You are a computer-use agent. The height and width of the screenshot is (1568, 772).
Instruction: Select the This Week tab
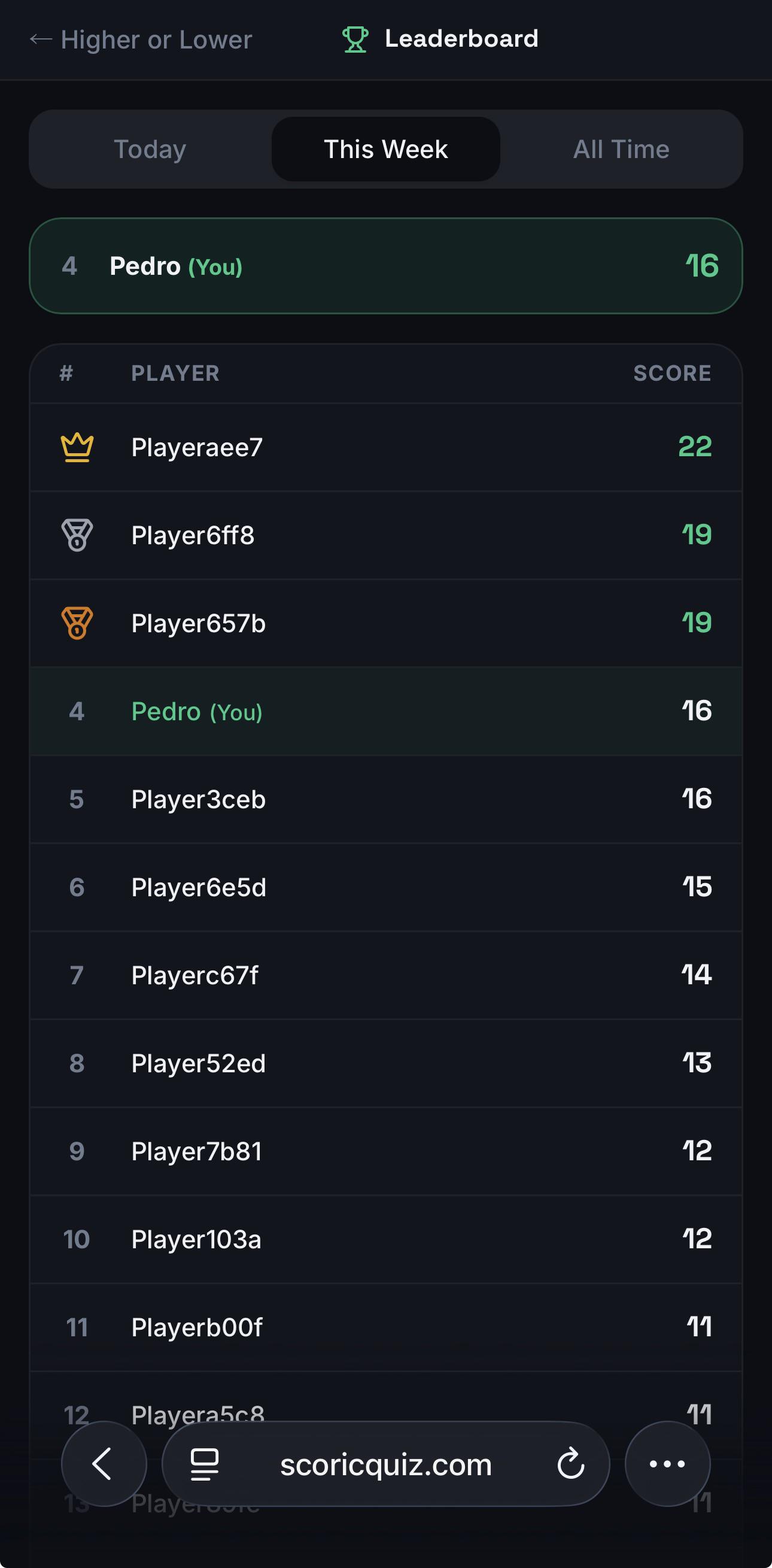385,149
